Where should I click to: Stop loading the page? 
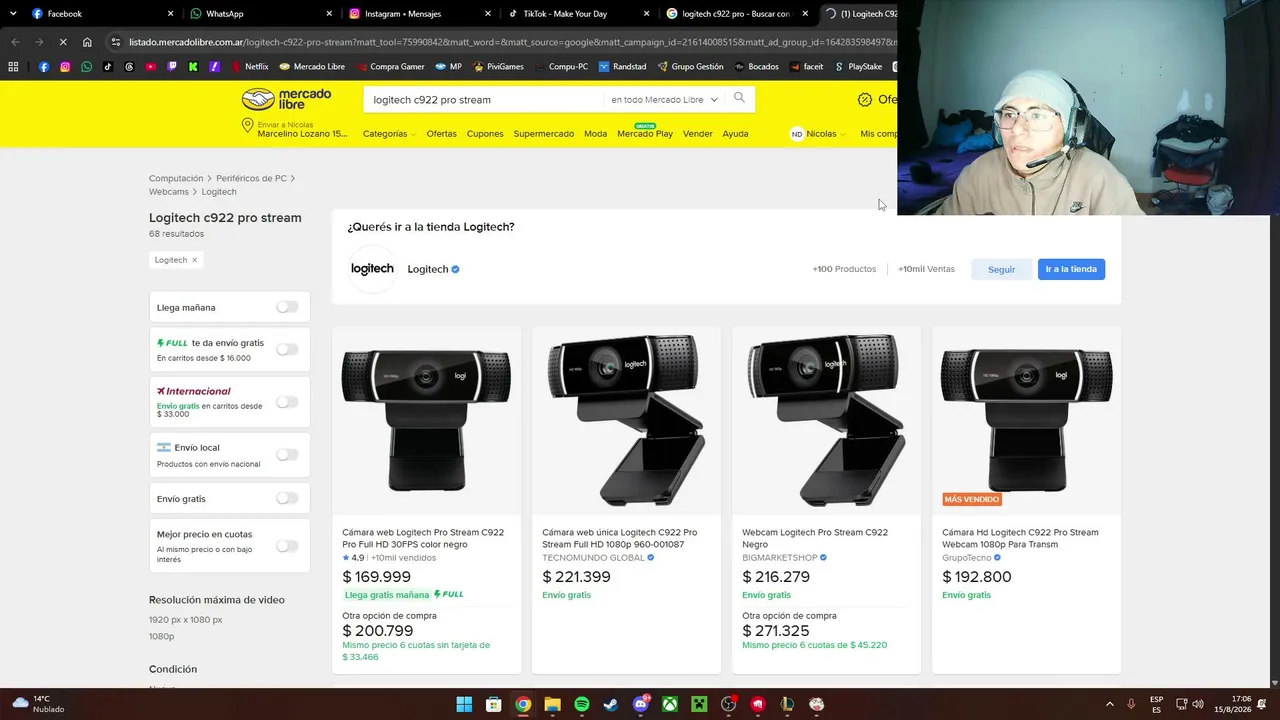point(62,42)
